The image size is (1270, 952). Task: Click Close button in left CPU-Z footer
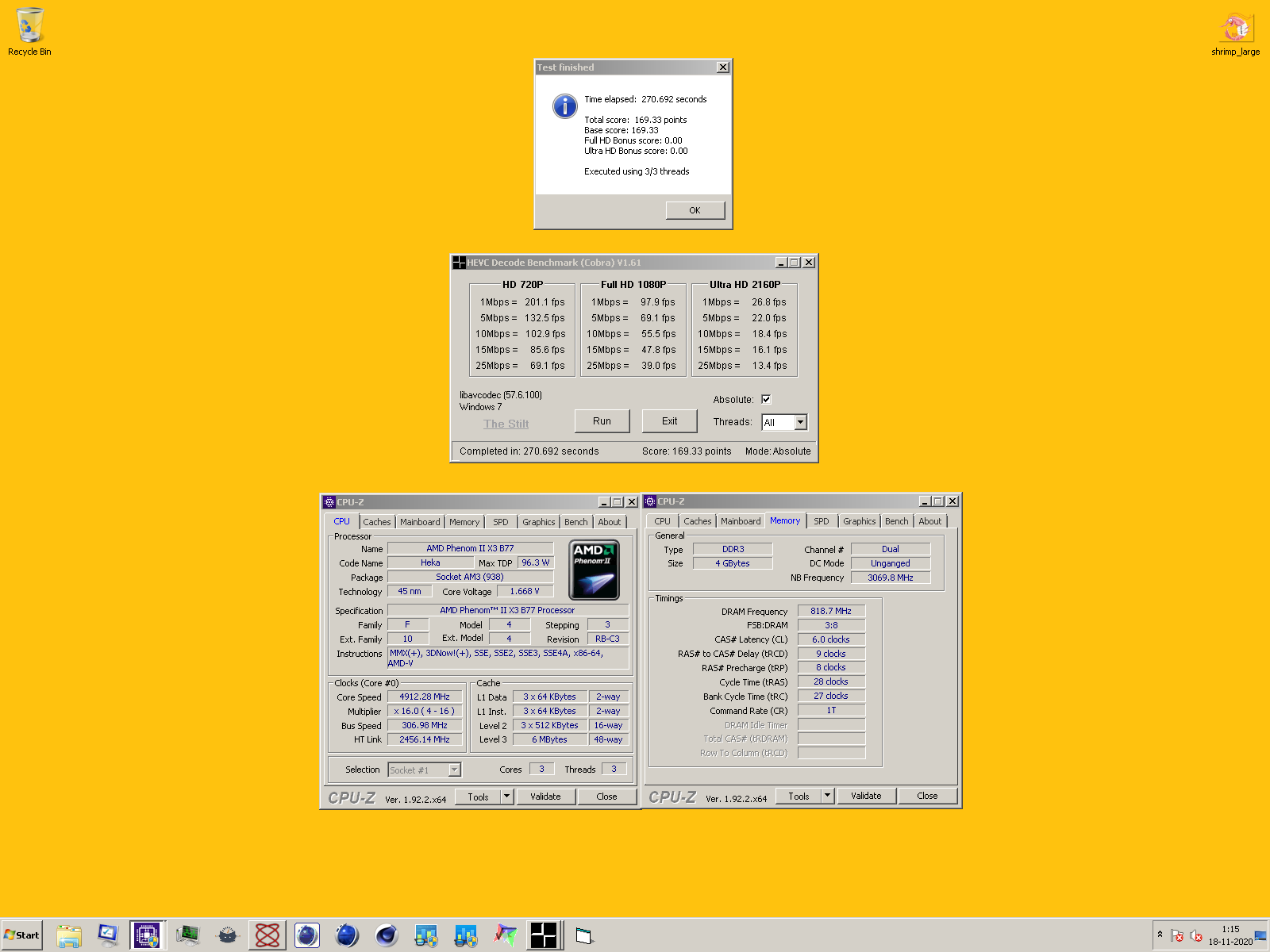pyautogui.click(x=607, y=797)
